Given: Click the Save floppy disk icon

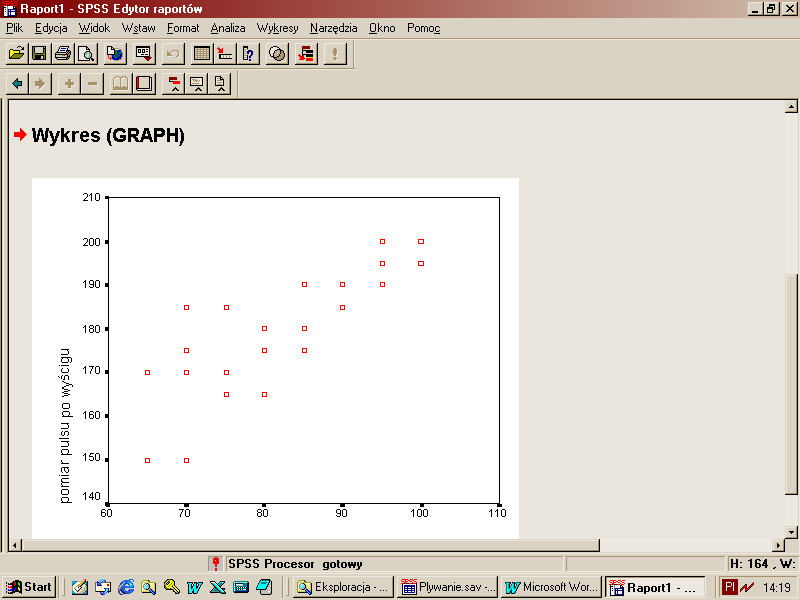Looking at the screenshot, I should point(39,53).
